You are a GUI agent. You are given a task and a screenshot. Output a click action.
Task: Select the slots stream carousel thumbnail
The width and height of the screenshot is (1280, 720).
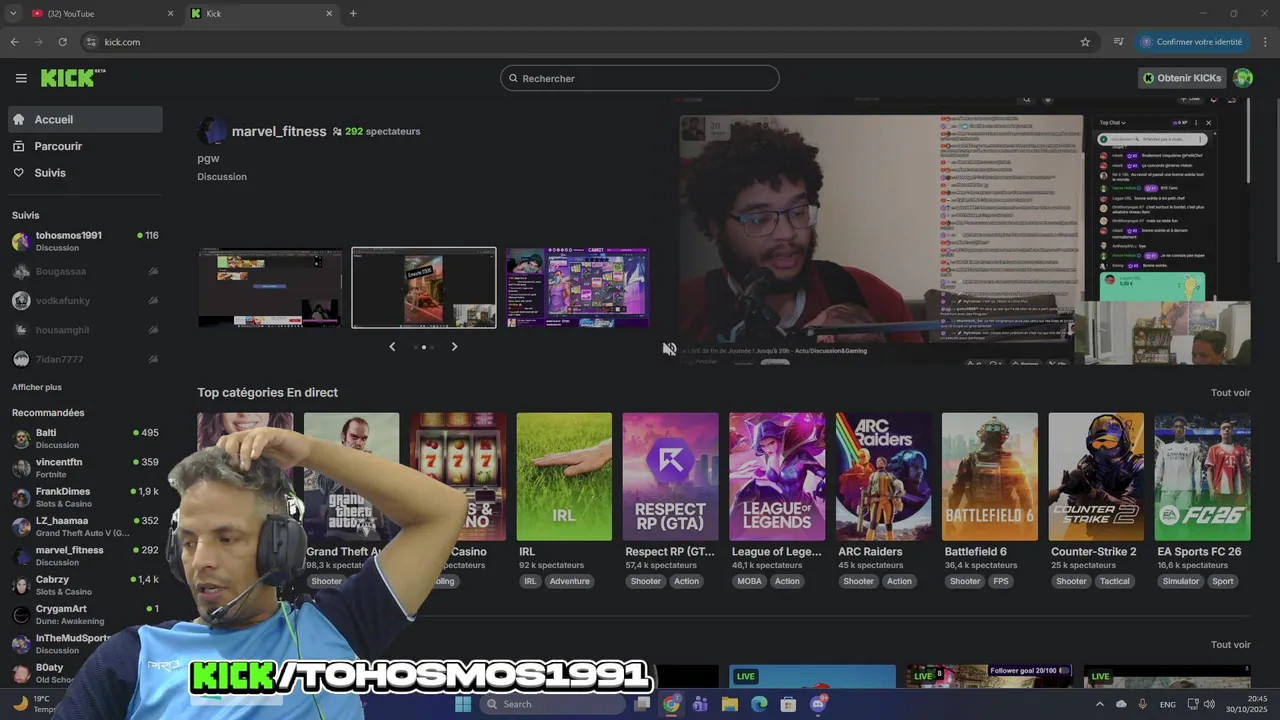coord(577,288)
